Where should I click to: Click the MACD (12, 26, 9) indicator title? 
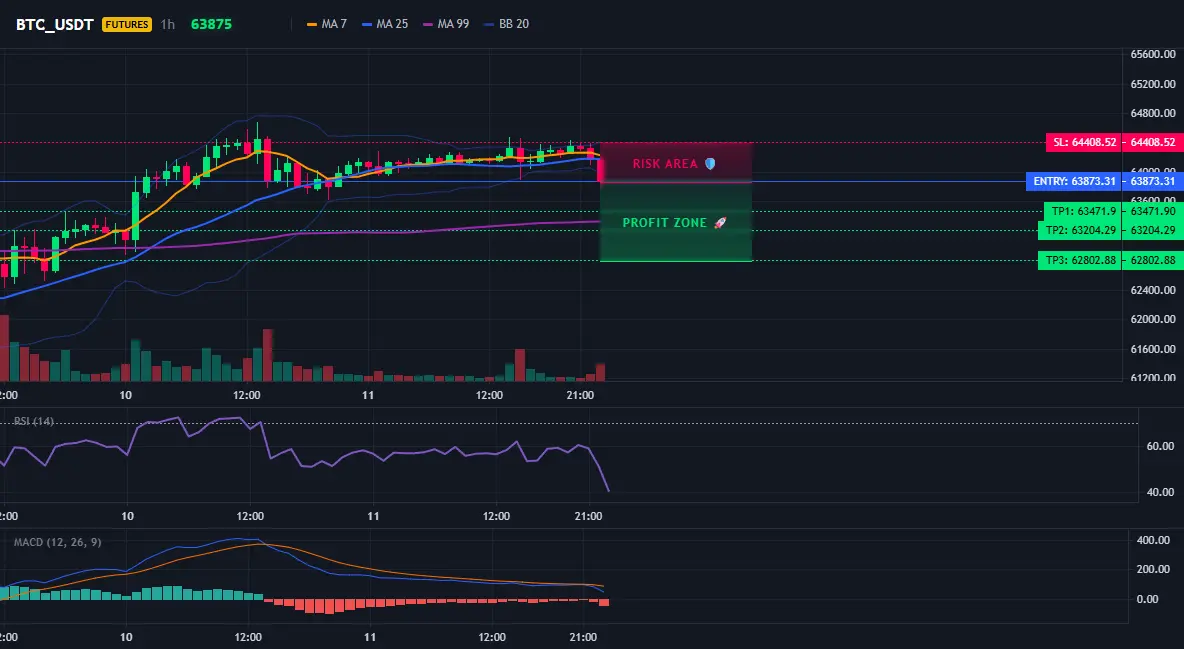pyautogui.click(x=57, y=542)
